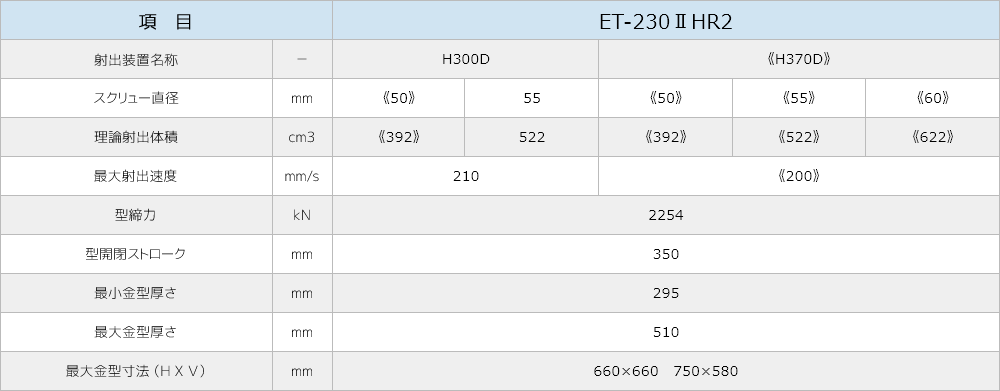Click the 210 injection speed value
The image size is (1000, 391).
click(466, 176)
